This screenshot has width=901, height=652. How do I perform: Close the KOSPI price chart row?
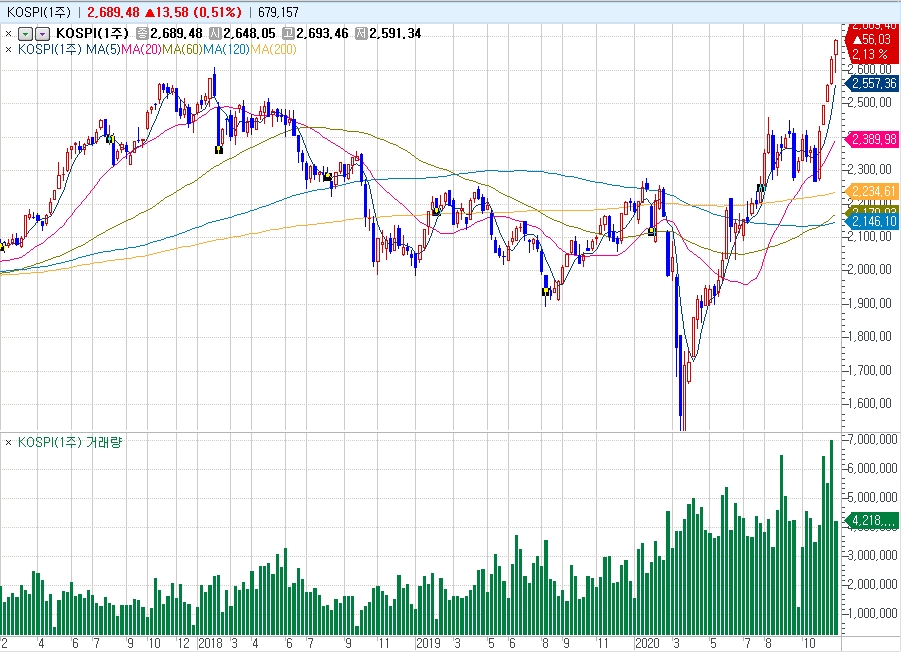click(x=9, y=33)
